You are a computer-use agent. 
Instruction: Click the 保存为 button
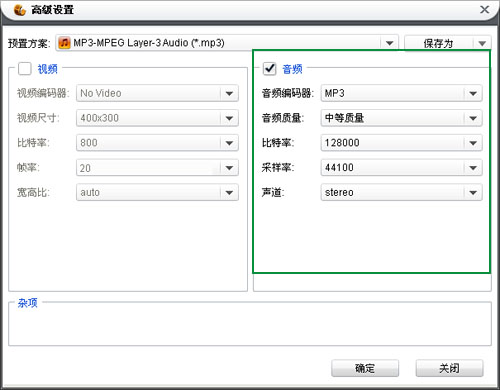(x=439, y=43)
